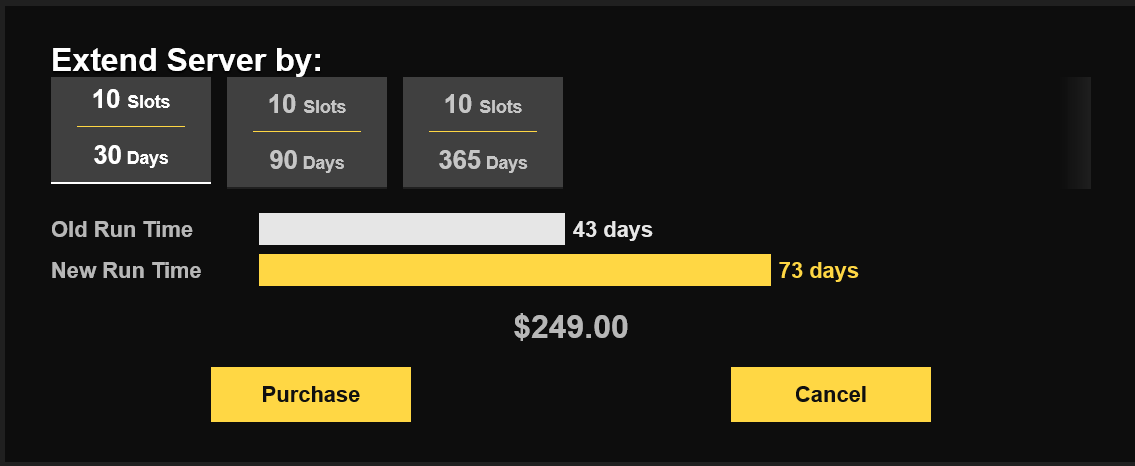Choose the 10 Slots 90 Days plan card
Screen dimensions: 1135x466
[307, 132]
